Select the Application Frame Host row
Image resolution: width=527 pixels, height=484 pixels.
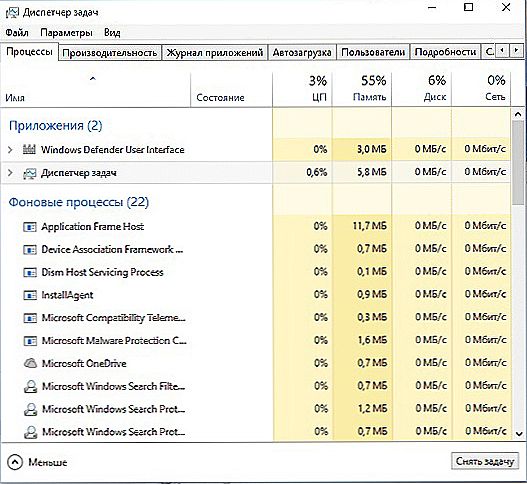pos(255,227)
